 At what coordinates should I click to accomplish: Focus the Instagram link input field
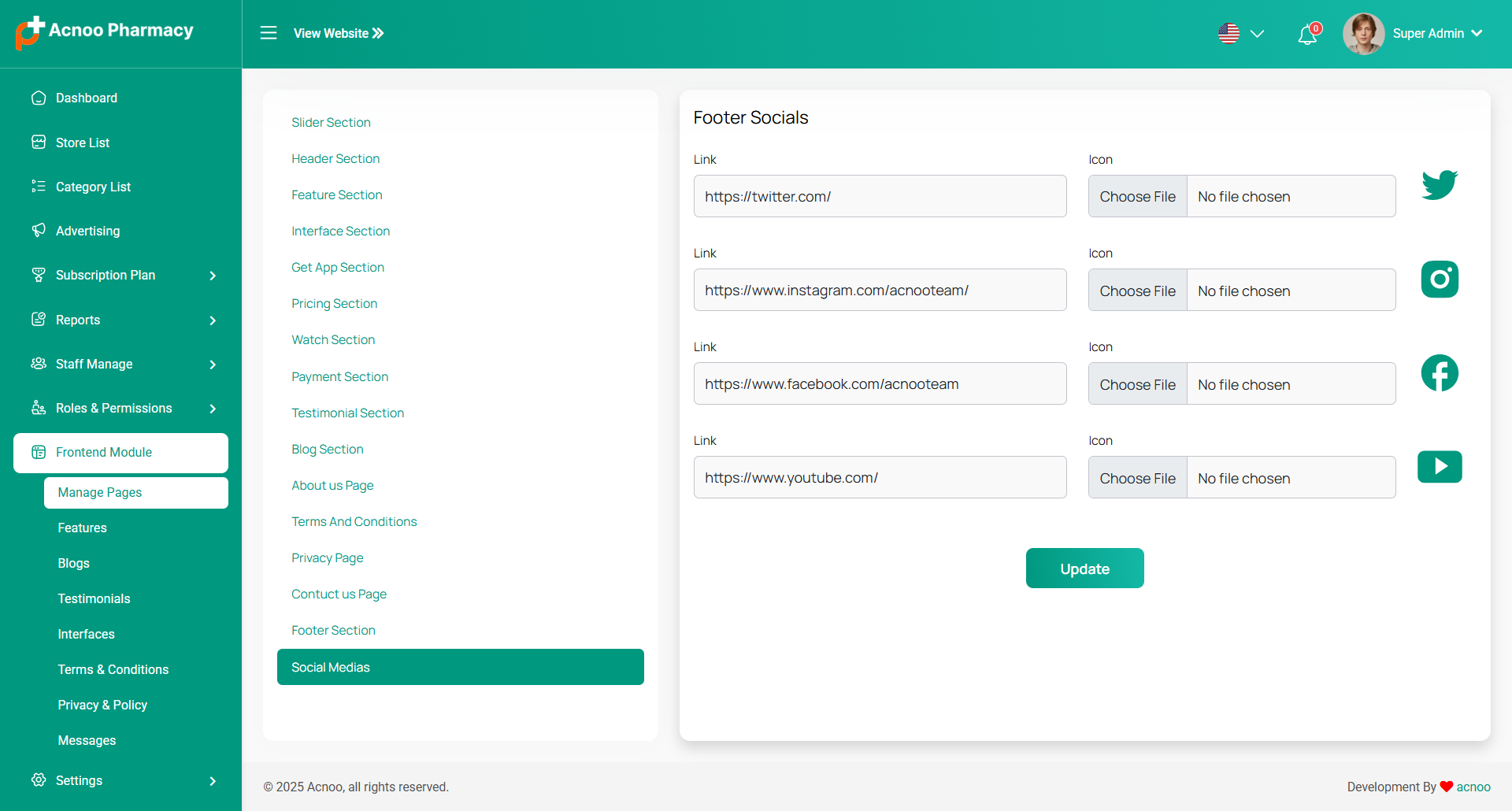(x=880, y=291)
